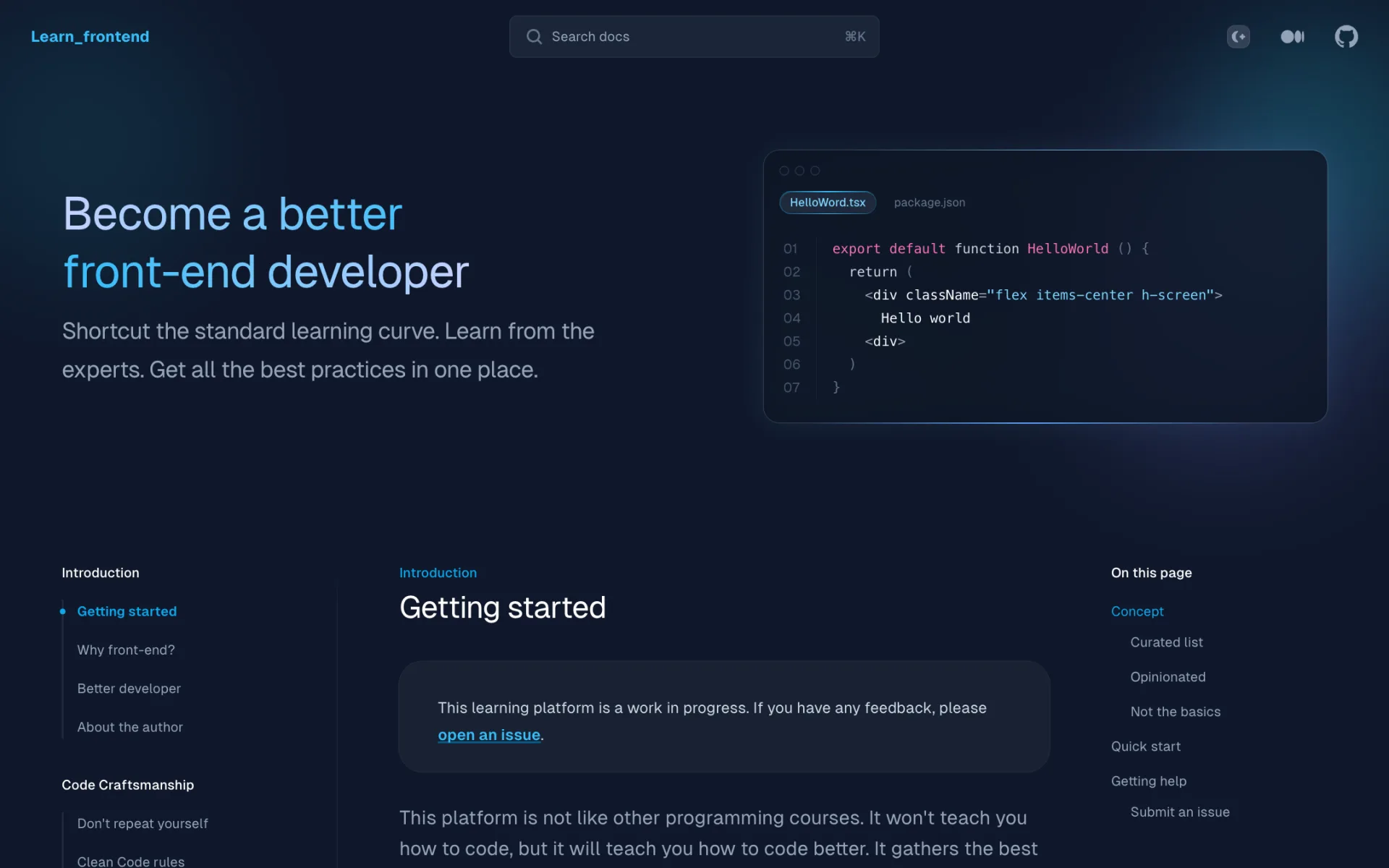Viewport: 1389px width, 868px height.
Task: Focus the Search docs field
Action: tap(694, 37)
